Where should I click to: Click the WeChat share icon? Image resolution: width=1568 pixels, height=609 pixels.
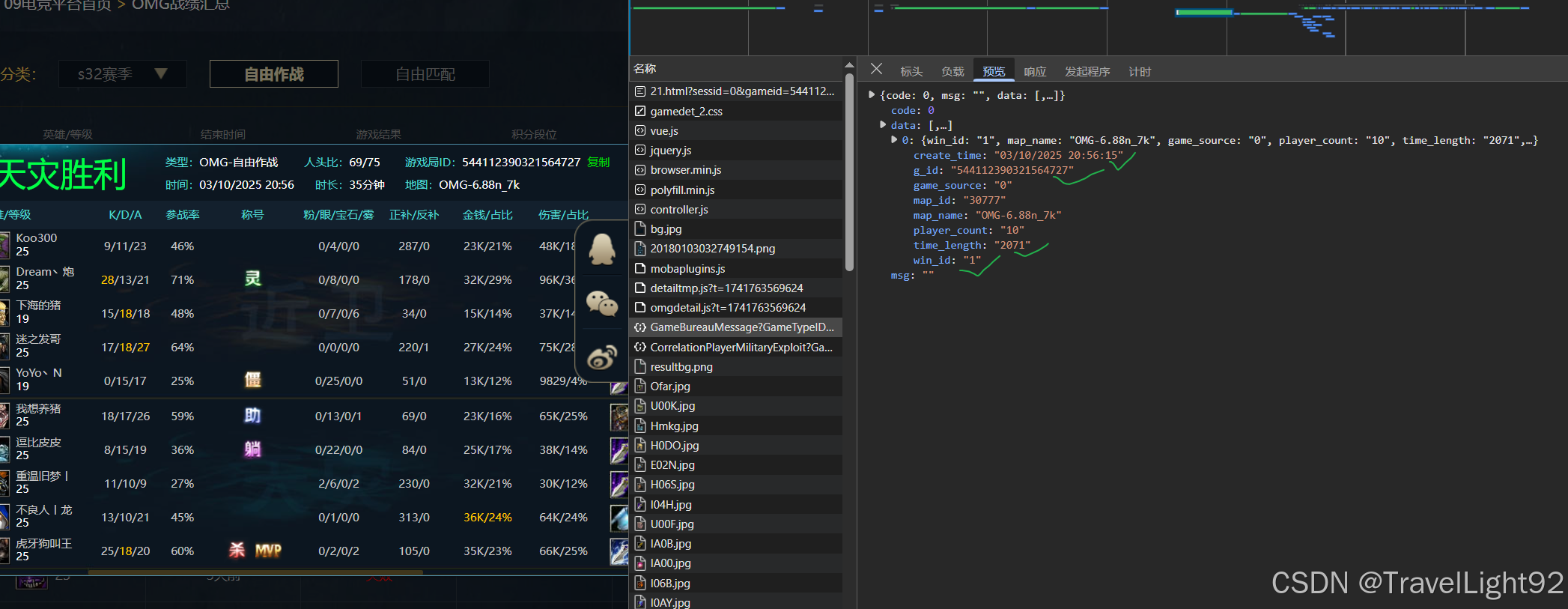coord(602,303)
